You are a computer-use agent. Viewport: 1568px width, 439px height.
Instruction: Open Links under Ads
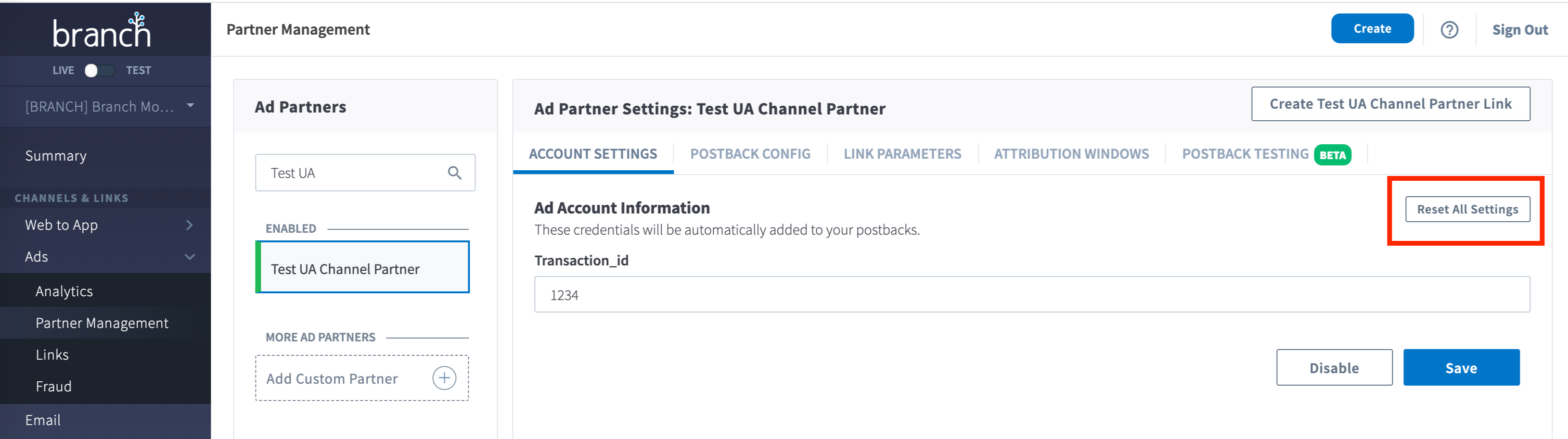tap(52, 354)
